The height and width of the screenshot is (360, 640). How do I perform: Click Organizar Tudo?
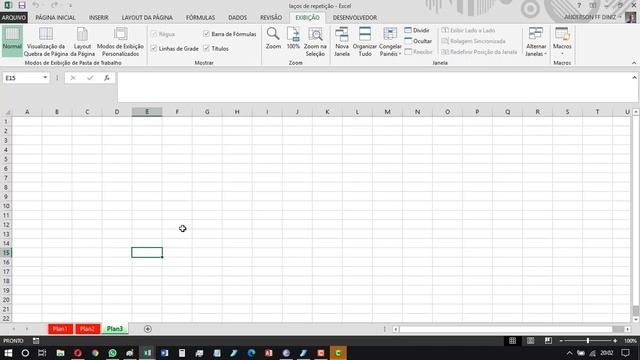[365, 42]
